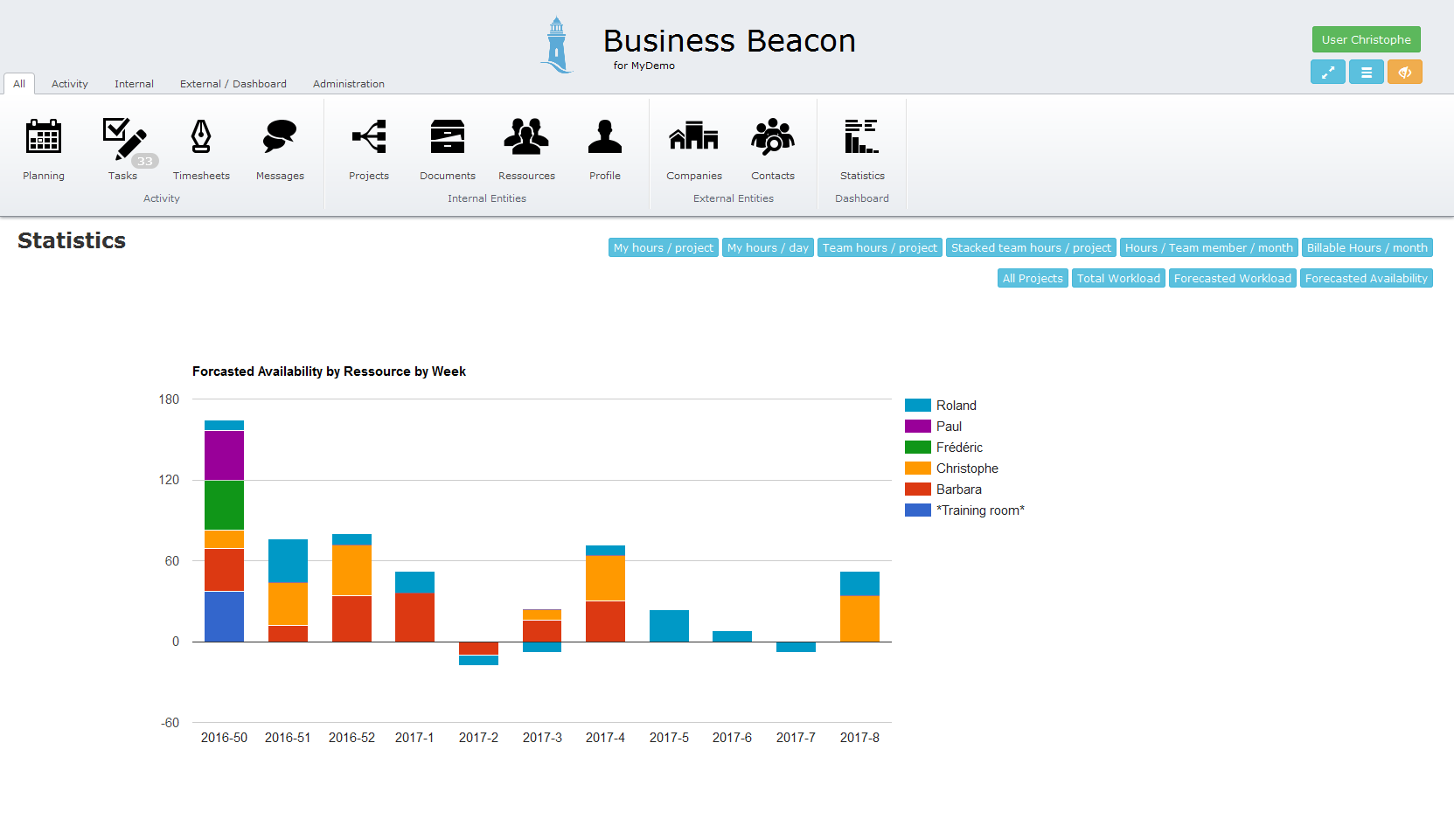Click the Statistics dashboard icon
This screenshot has width=1454, height=840.
pos(862,139)
